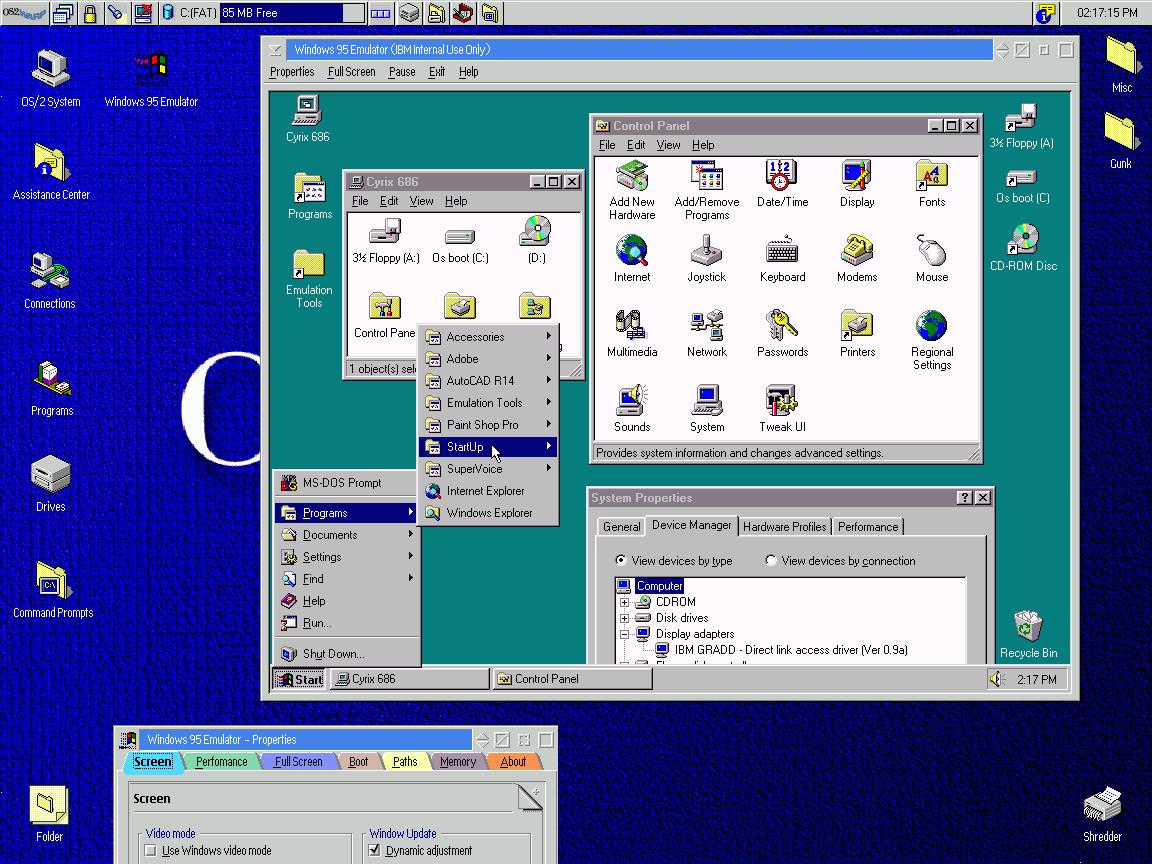
Task: Select IBM GRADD Direct link access driver entry
Action: point(791,649)
